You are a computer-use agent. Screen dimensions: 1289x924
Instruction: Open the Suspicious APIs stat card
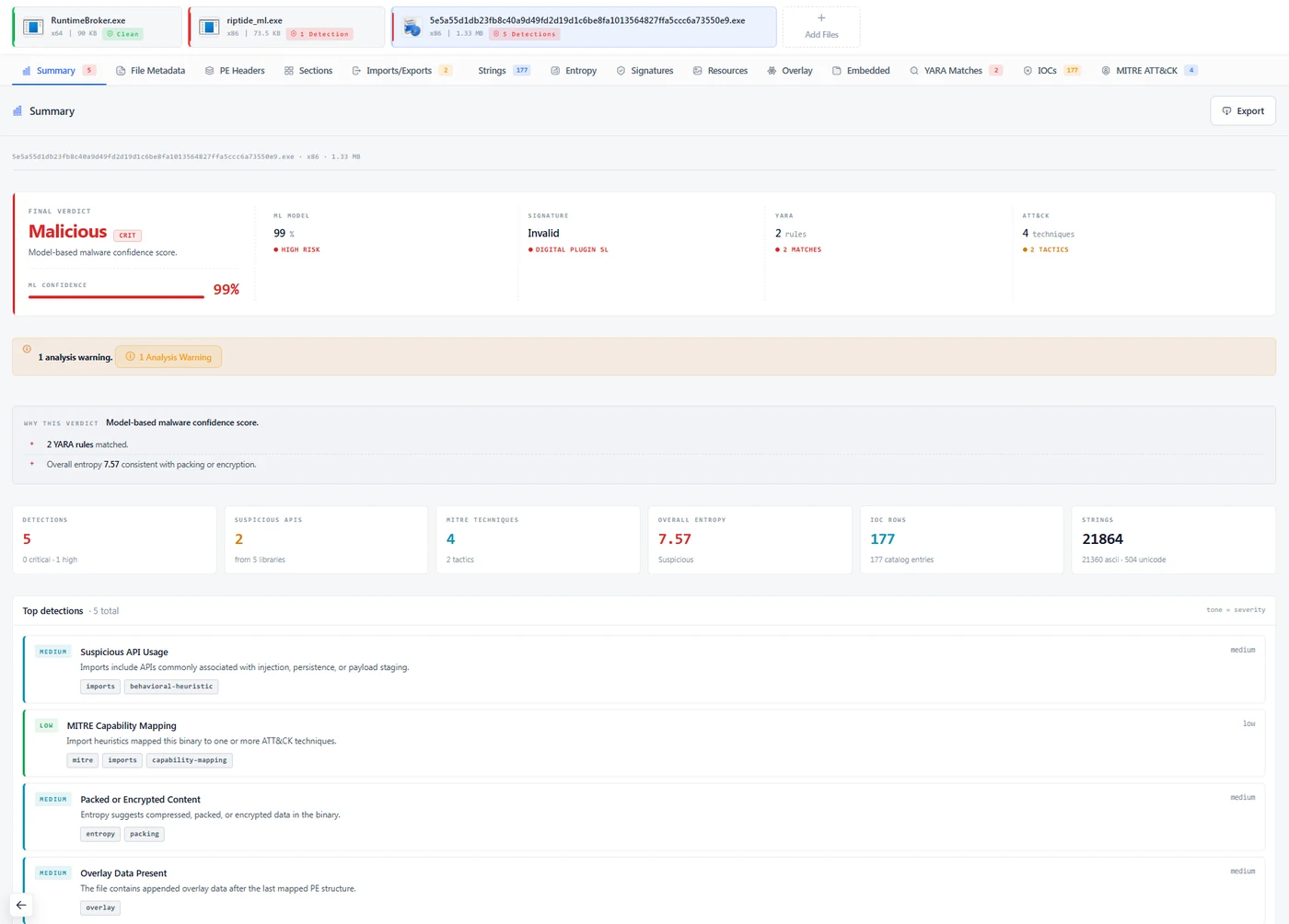pyautogui.click(x=326, y=539)
